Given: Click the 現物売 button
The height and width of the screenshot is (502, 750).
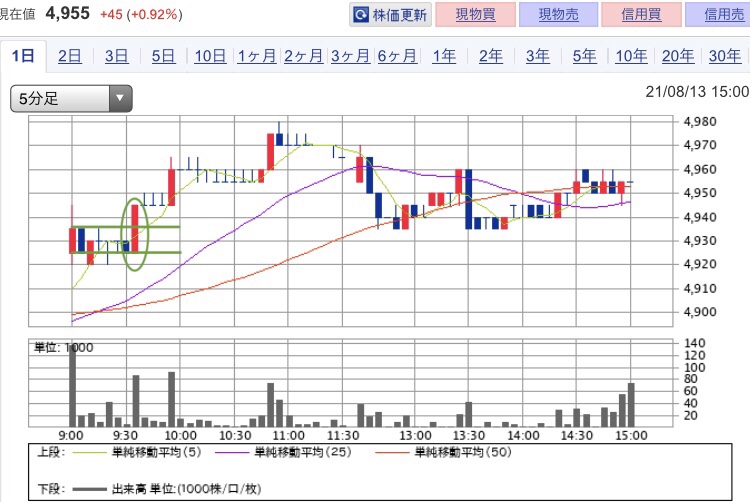Looking at the screenshot, I should click(x=558, y=15).
